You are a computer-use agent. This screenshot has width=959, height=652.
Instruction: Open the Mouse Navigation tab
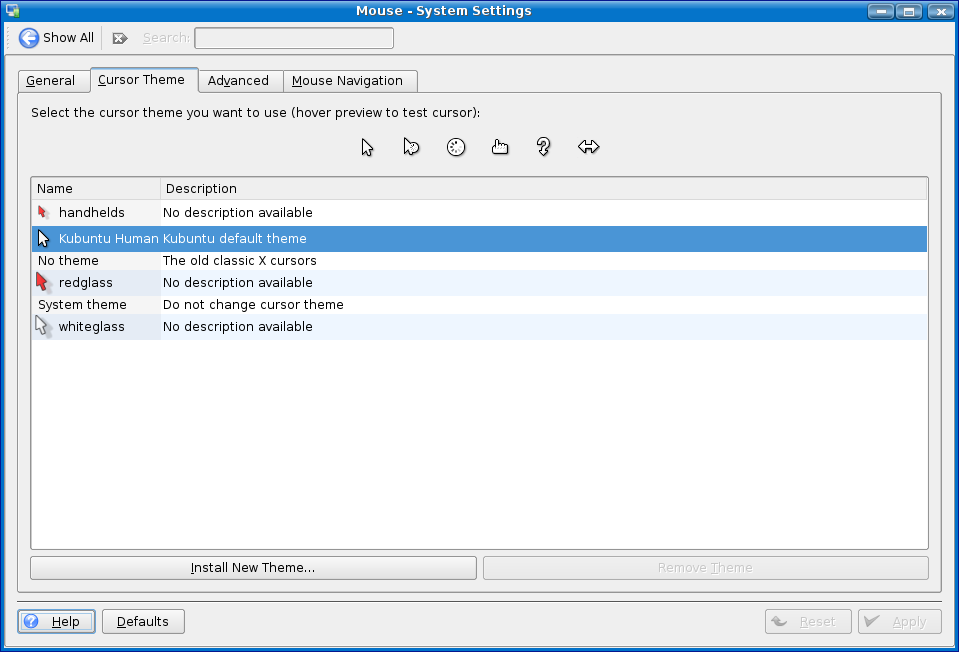[347, 81]
